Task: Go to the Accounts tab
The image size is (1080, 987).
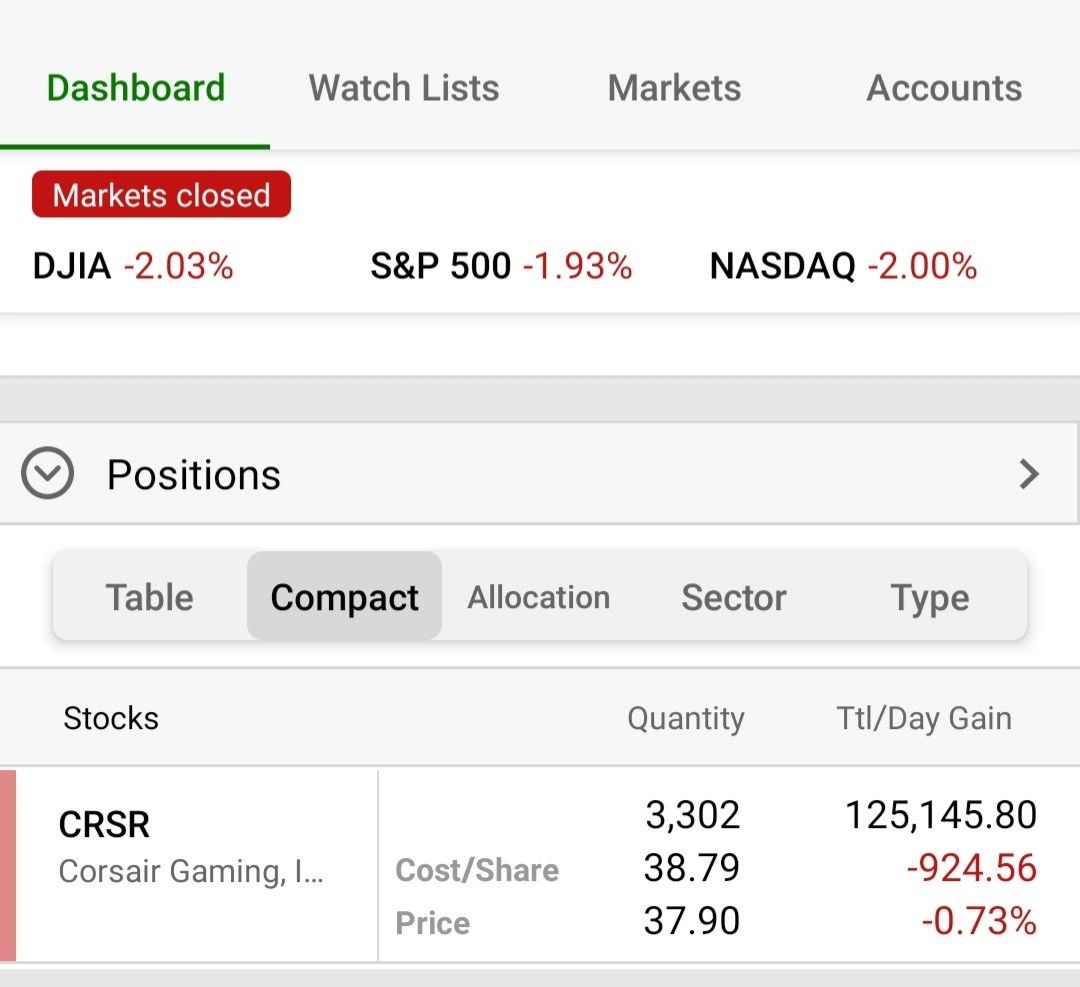Action: coord(944,88)
